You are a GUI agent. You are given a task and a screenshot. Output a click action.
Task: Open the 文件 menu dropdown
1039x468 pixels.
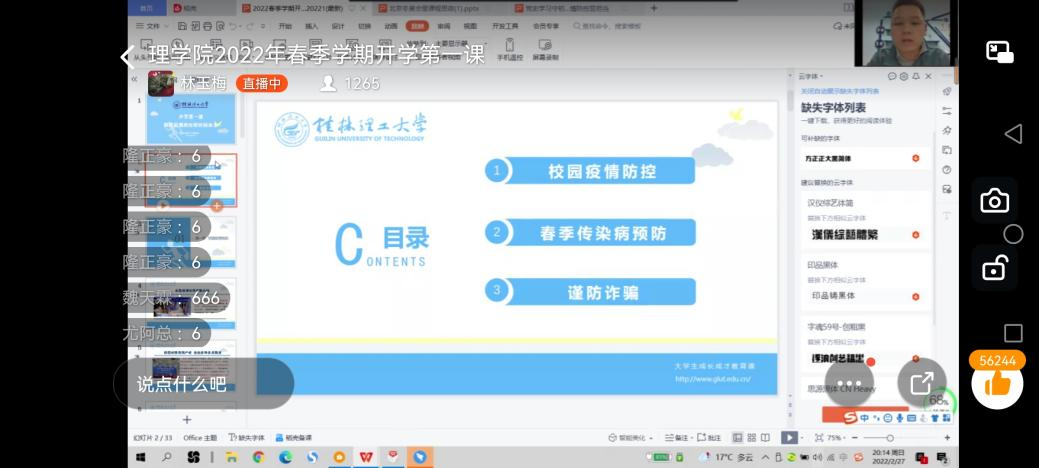tap(152, 26)
